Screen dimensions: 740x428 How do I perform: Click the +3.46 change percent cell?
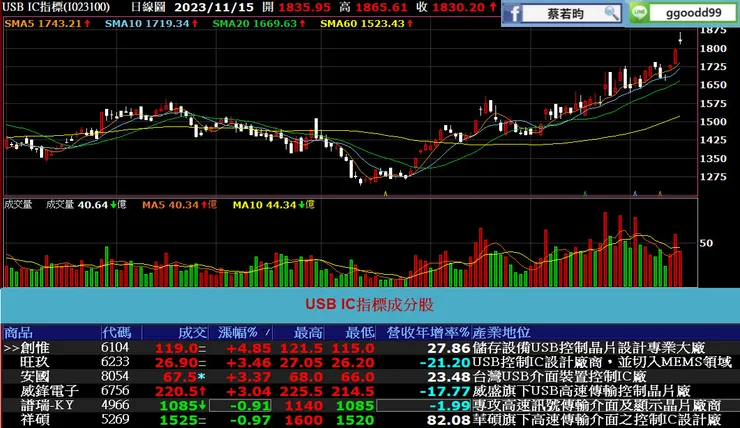pos(249,363)
